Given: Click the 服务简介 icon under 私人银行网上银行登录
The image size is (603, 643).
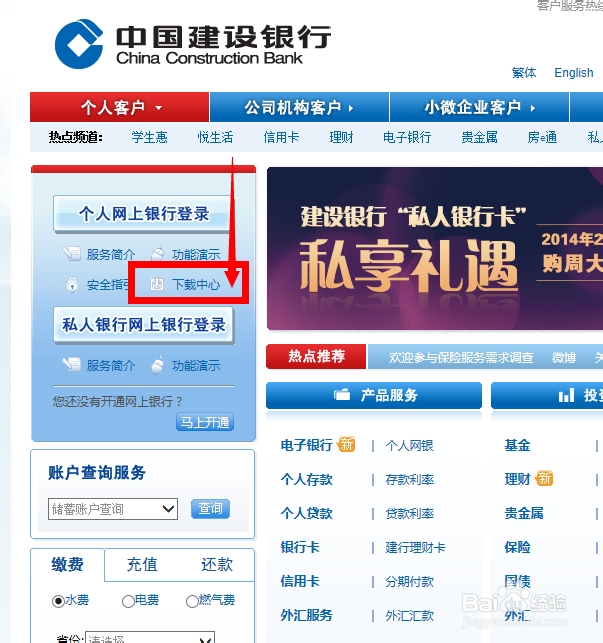Looking at the screenshot, I should point(71,365).
